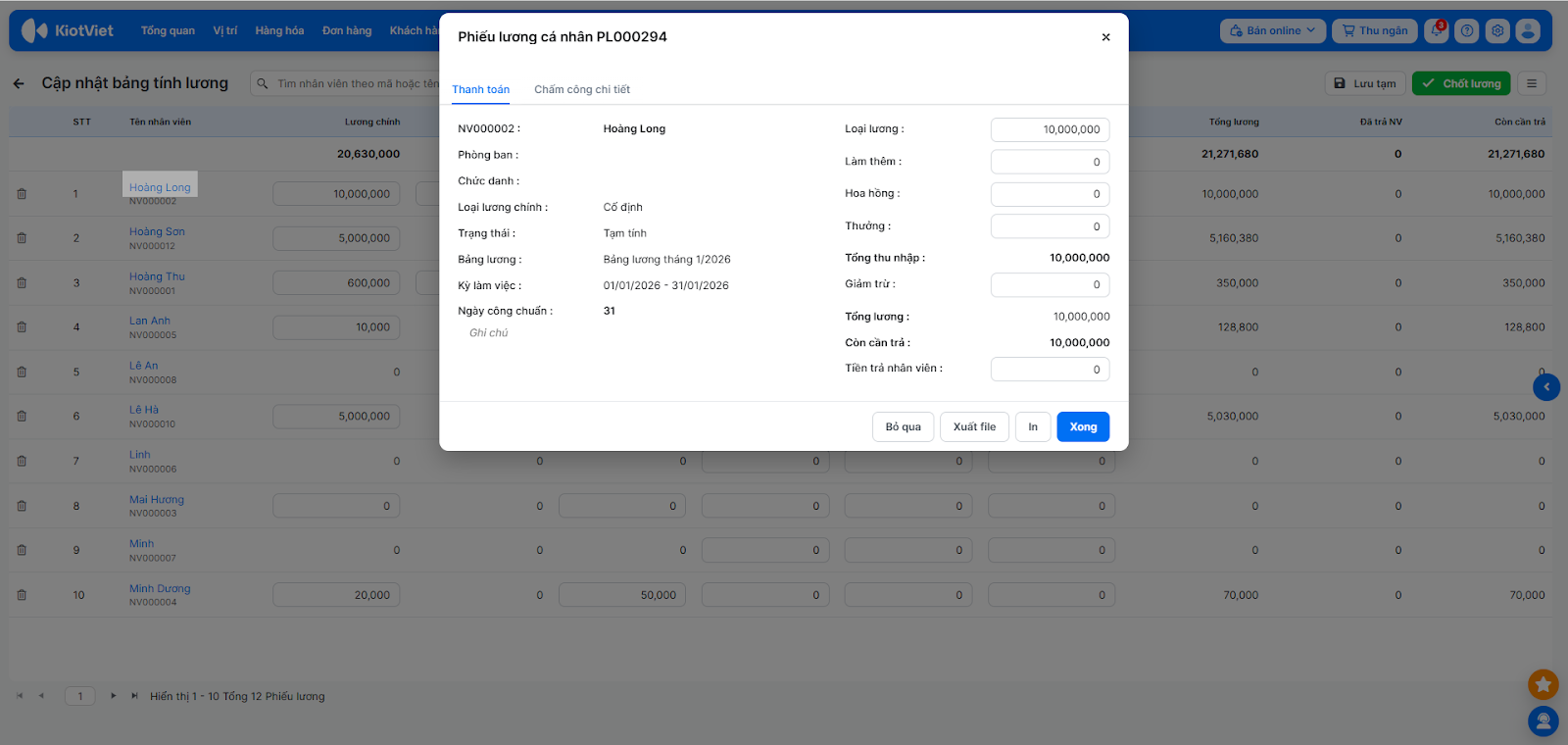Viewport: 1568px width, 745px height.
Task: Expand the blue side panel chevron
Action: (x=1546, y=387)
